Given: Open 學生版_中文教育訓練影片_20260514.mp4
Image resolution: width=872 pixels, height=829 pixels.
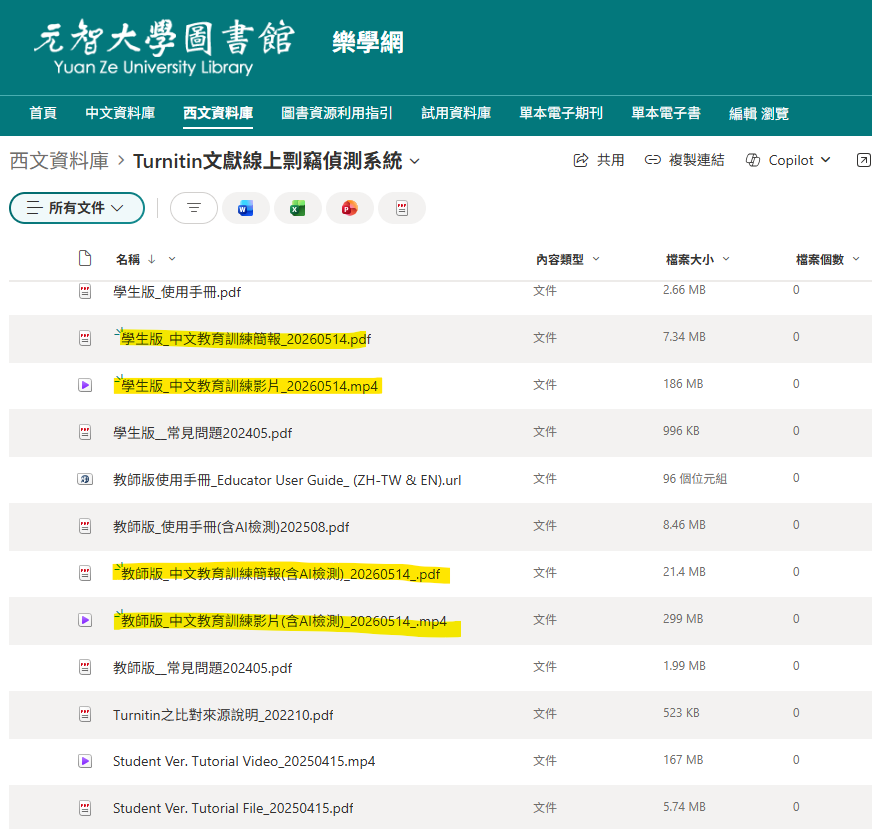Looking at the screenshot, I should [x=249, y=386].
